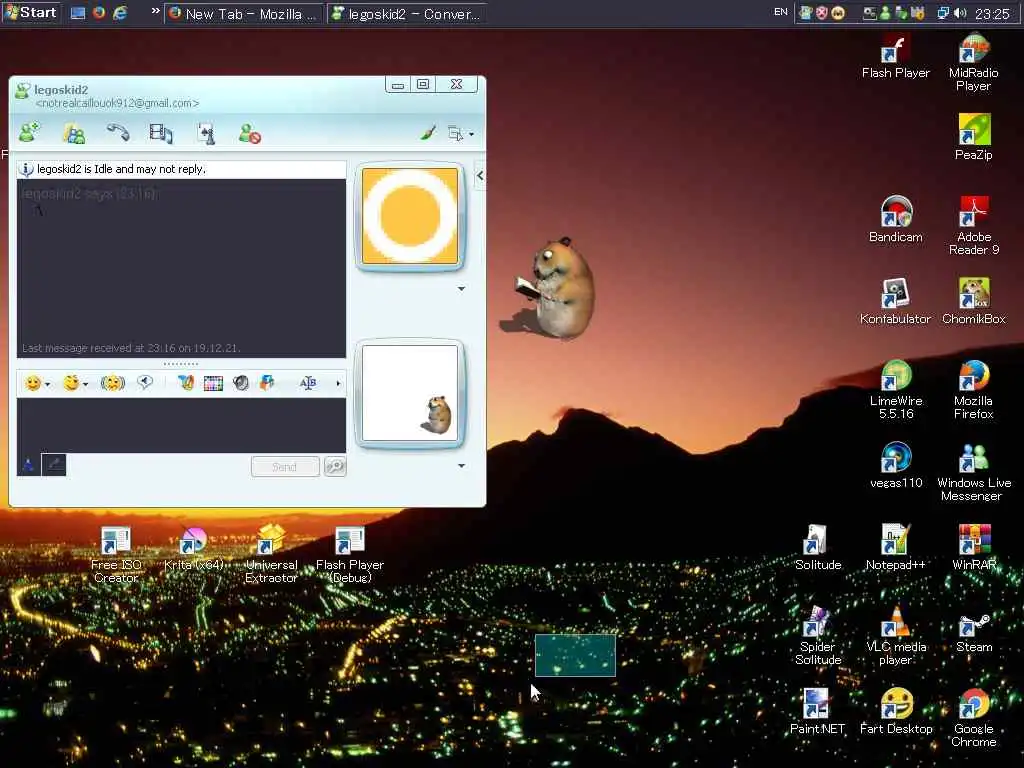
Task: Click the change font text icon
Action: point(308,383)
